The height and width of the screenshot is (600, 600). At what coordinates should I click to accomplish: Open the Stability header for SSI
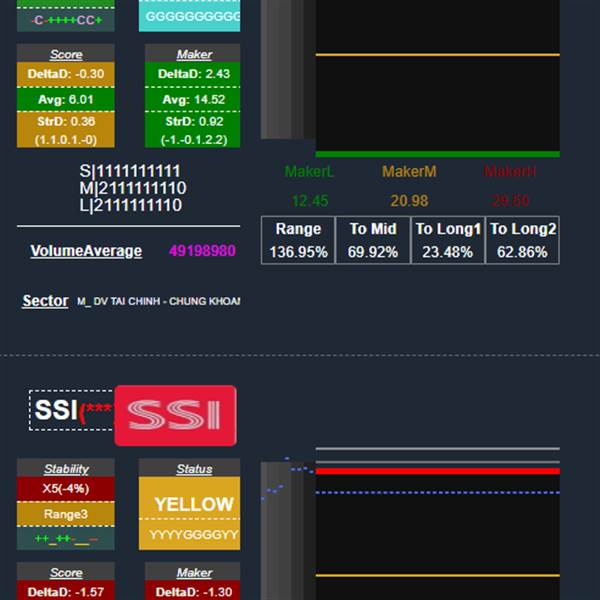click(66, 468)
